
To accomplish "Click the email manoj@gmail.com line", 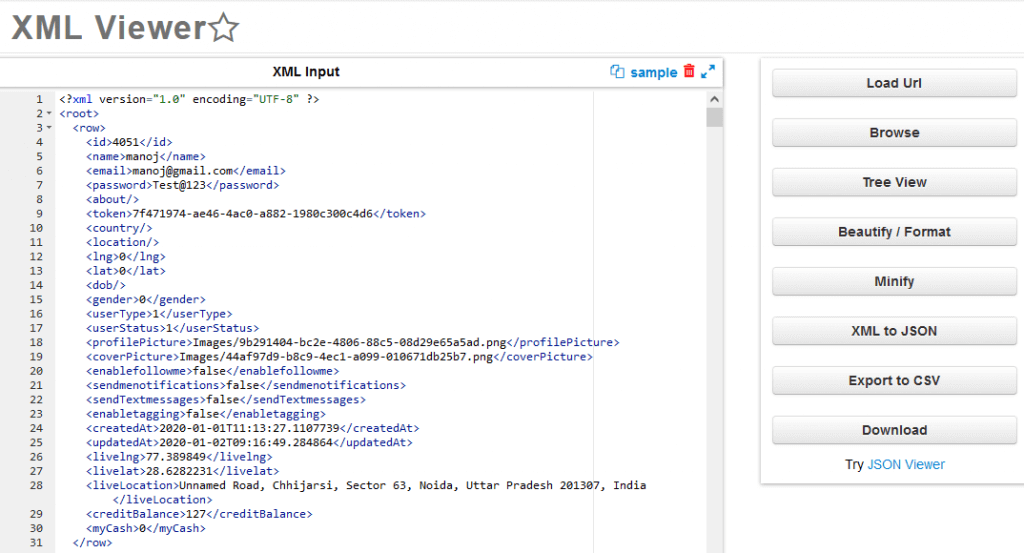I will point(186,171).
